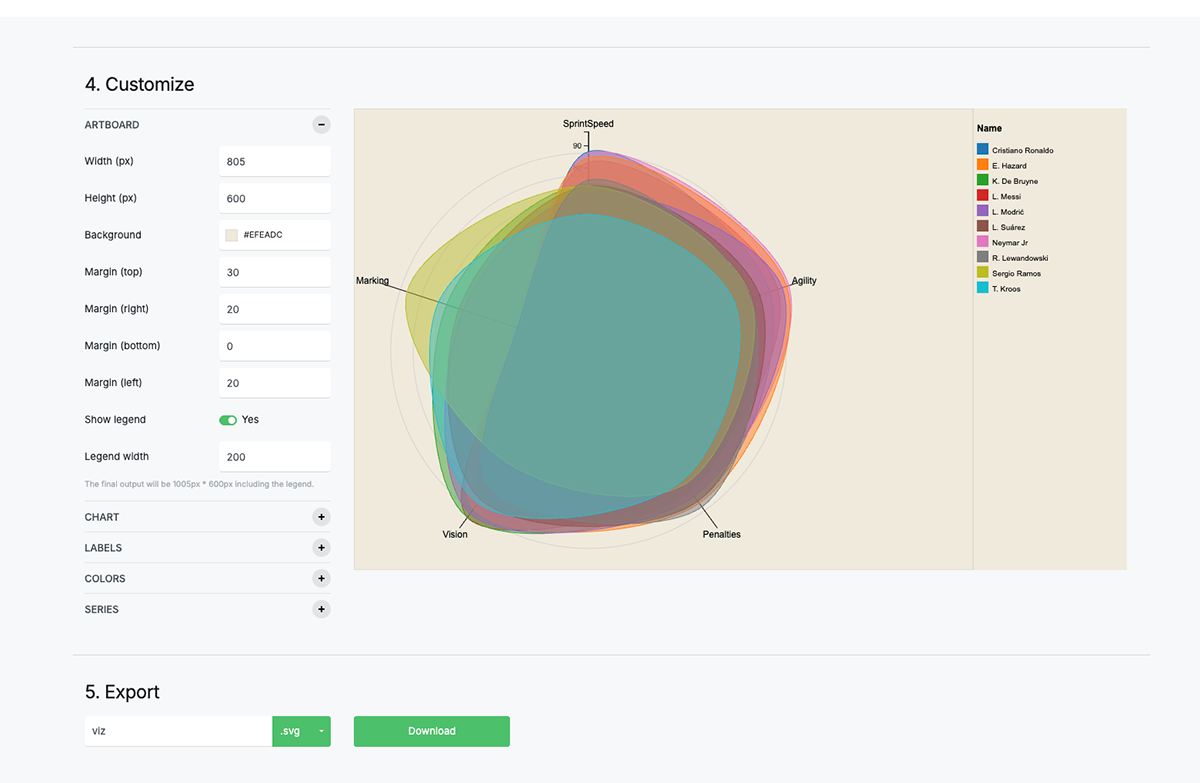The image size is (1200, 783).
Task: Click the SprintSpeed axis label on the chart
Action: point(589,123)
